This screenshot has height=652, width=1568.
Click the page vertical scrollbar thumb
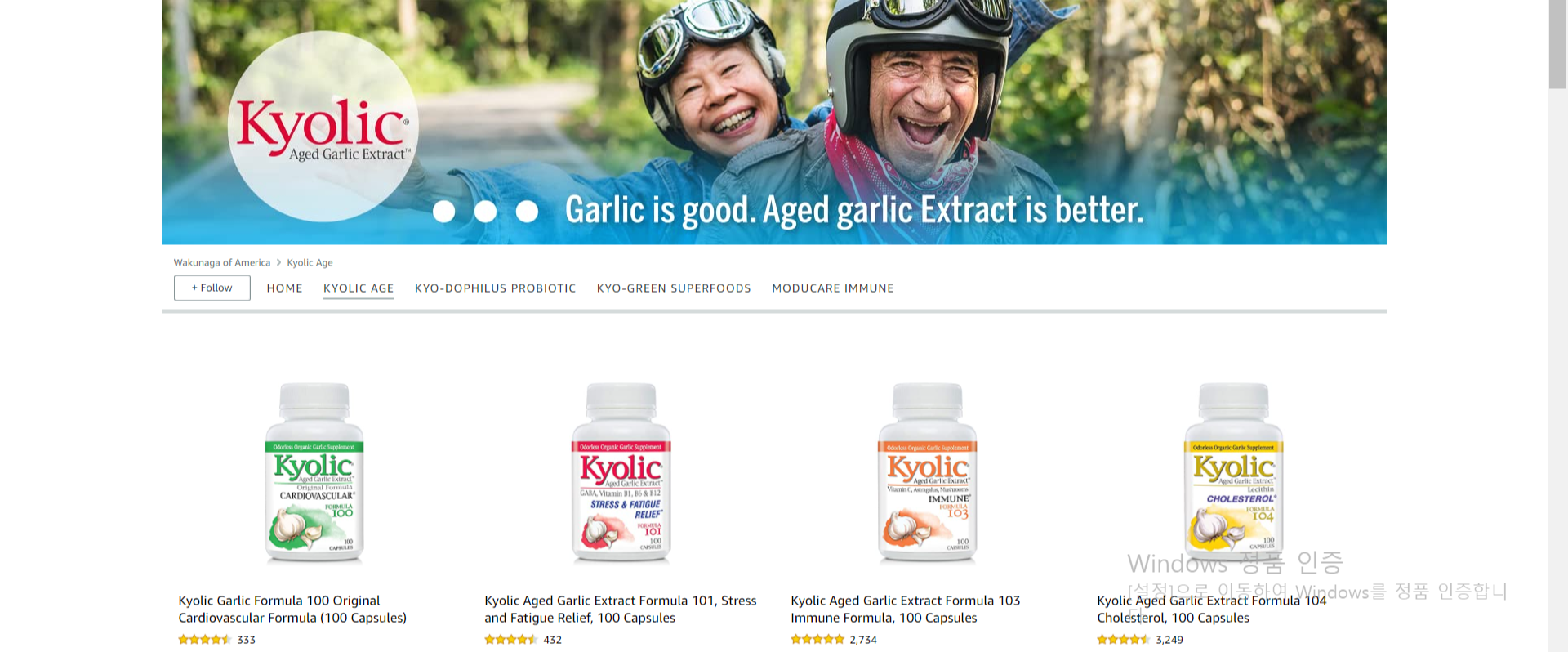[x=1557, y=44]
